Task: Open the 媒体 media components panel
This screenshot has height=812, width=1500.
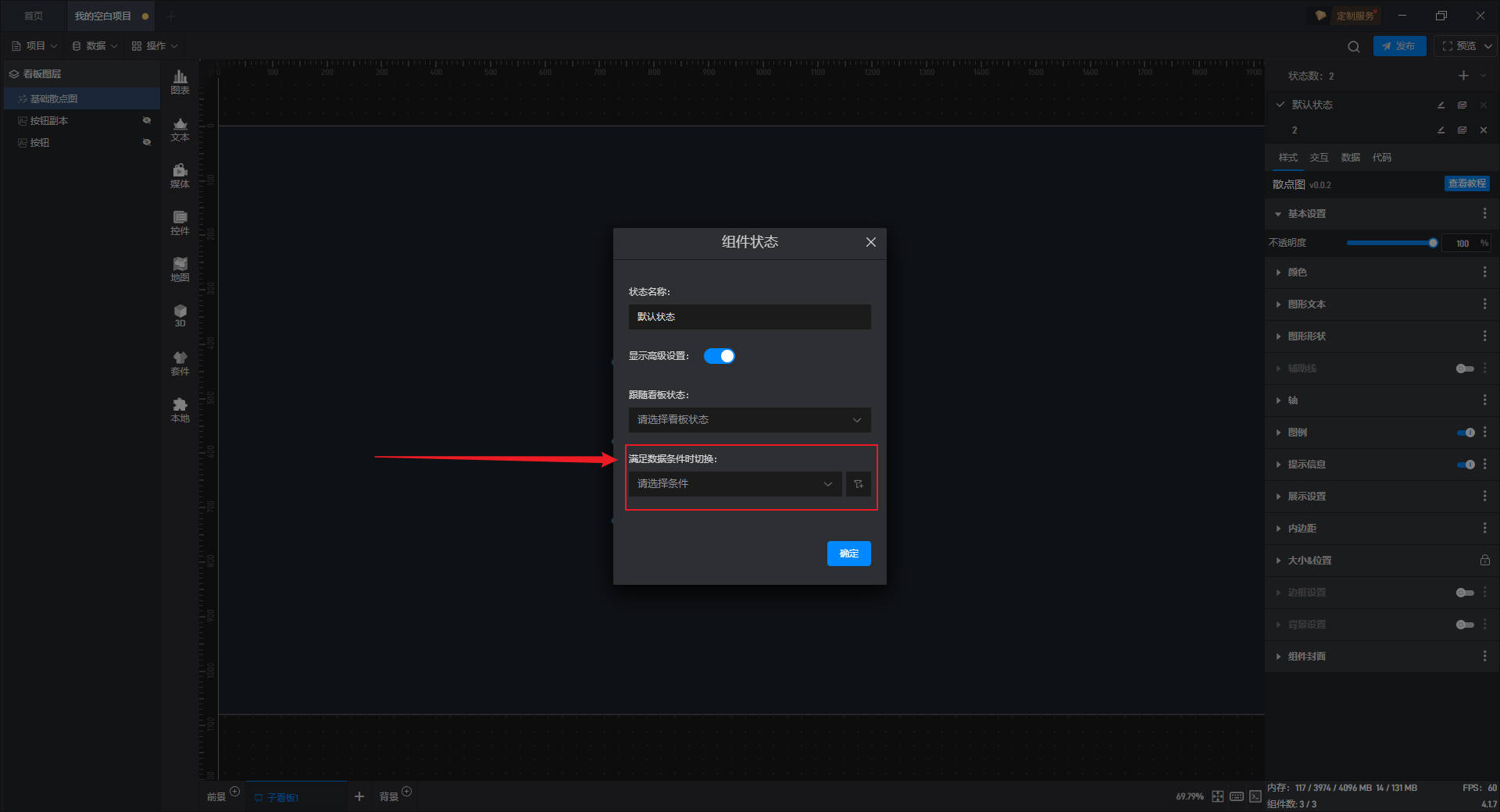Action: [180, 176]
